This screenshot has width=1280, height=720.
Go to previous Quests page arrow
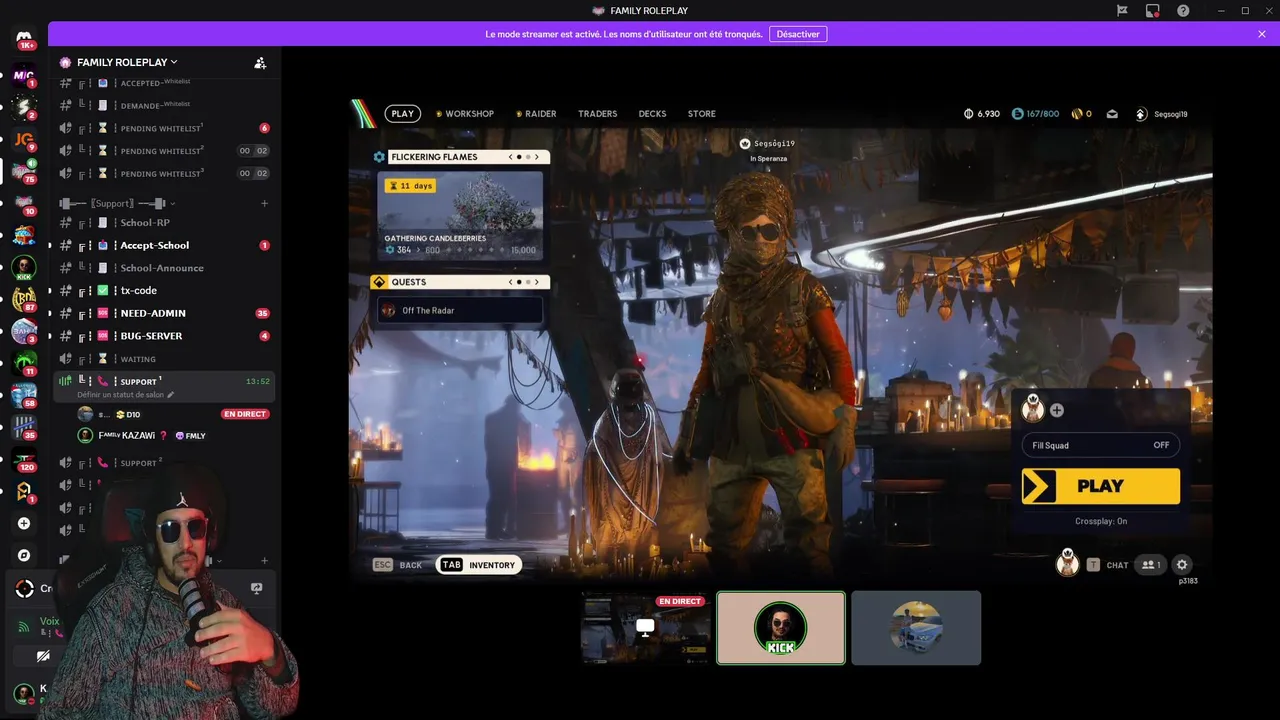[511, 282]
